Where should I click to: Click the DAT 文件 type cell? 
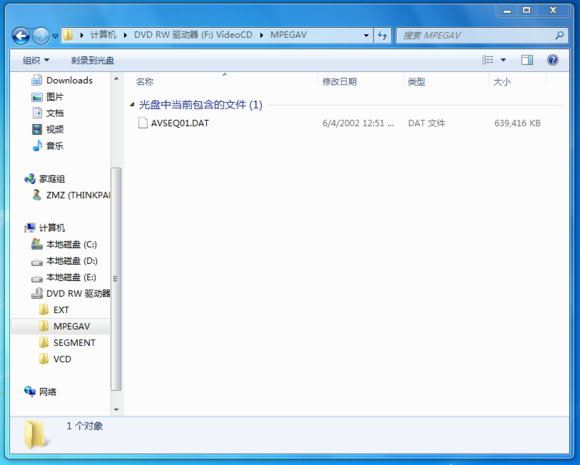pyautogui.click(x=426, y=123)
